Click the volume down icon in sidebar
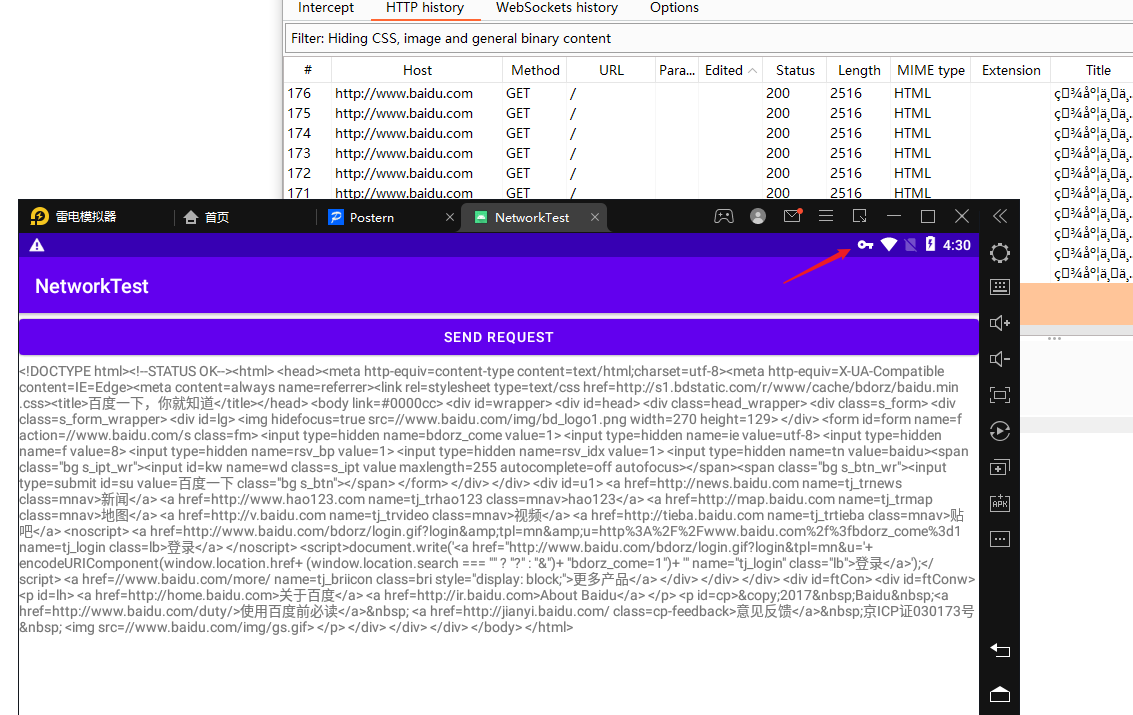This screenshot has height=715, width=1133. [x=999, y=359]
